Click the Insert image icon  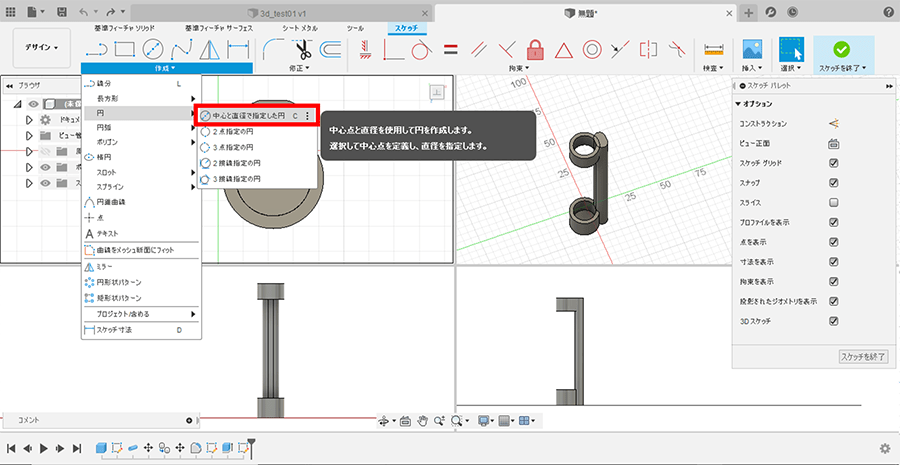(753, 48)
